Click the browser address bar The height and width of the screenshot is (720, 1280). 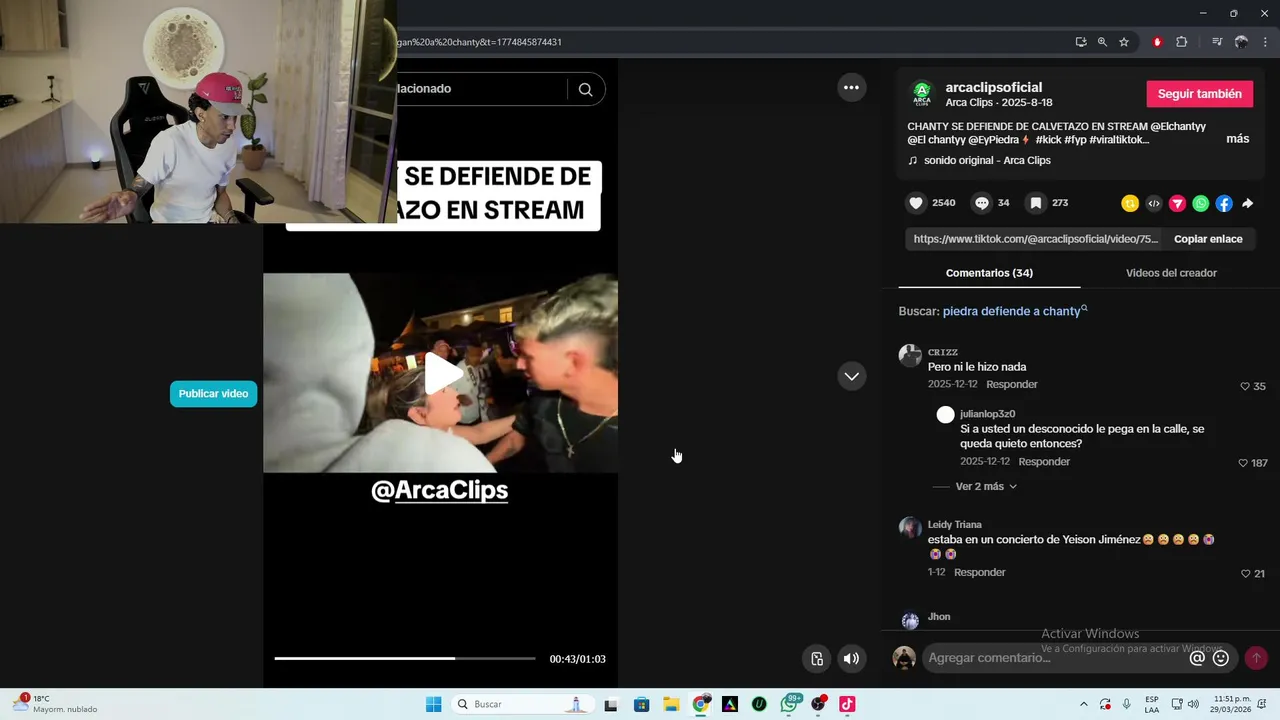(x=730, y=42)
